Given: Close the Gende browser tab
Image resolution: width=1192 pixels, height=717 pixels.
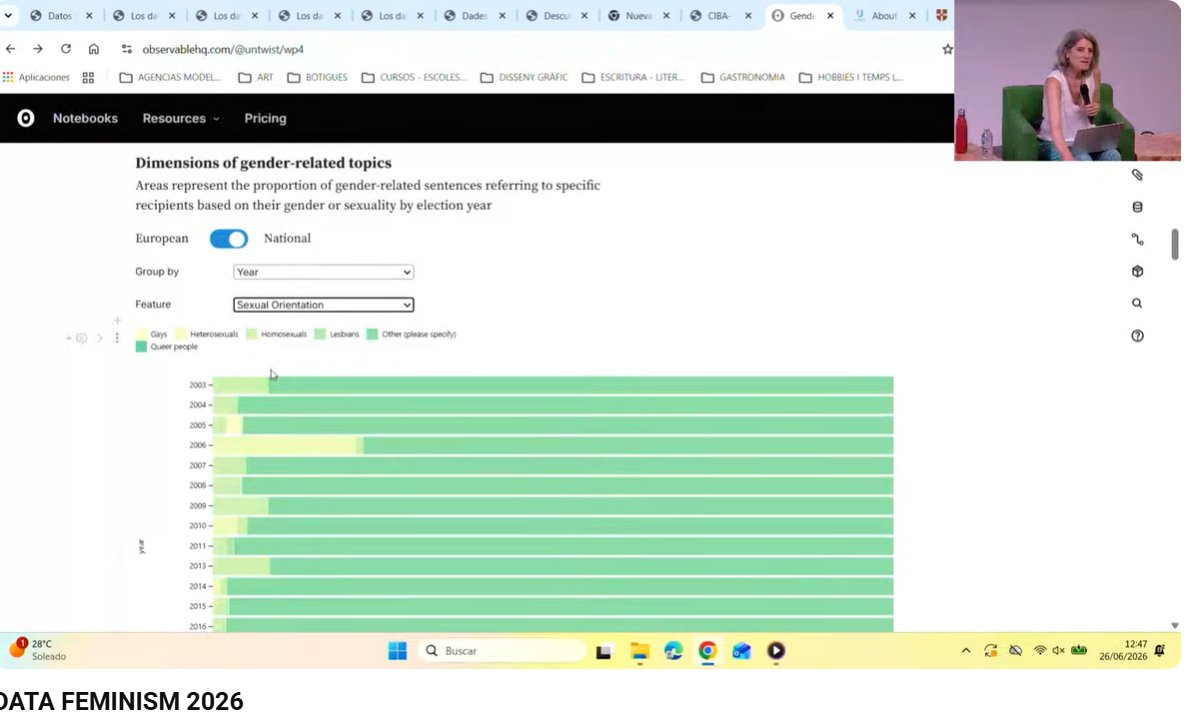Looking at the screenshot, I should pos(830,15).
